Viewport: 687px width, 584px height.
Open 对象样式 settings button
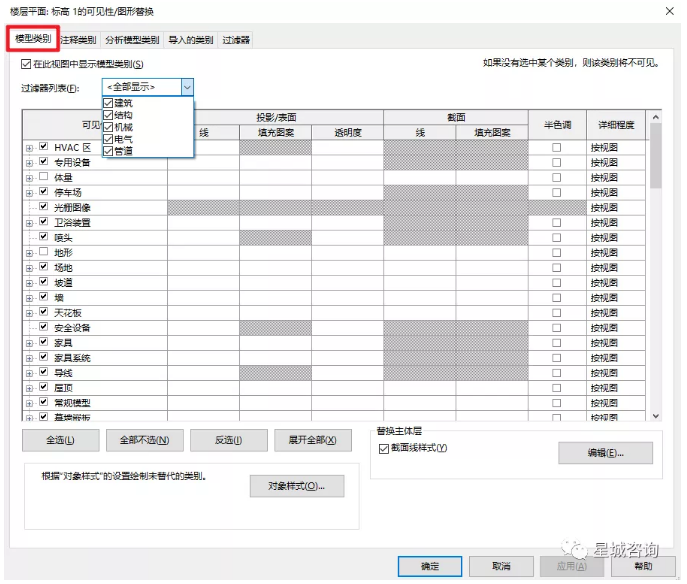tap(297, 486)
